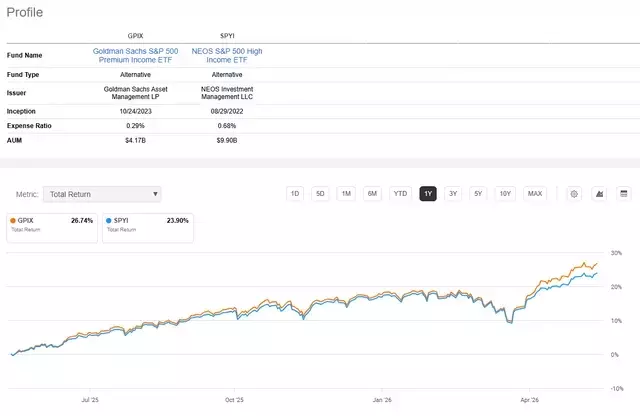
Task: Select the 1Y time range
Action: coord(428,194)
